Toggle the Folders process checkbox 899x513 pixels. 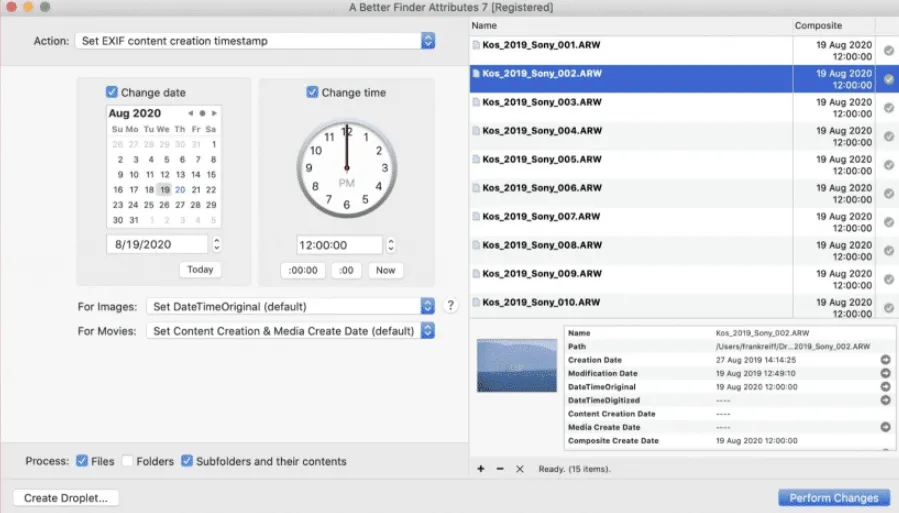127,461
